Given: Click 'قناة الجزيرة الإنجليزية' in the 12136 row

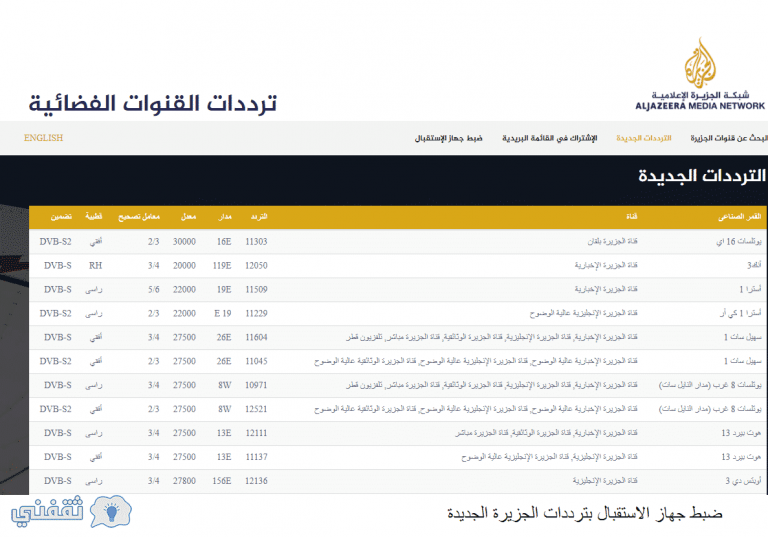Looking at the screenshot, I should coord(605,481).
